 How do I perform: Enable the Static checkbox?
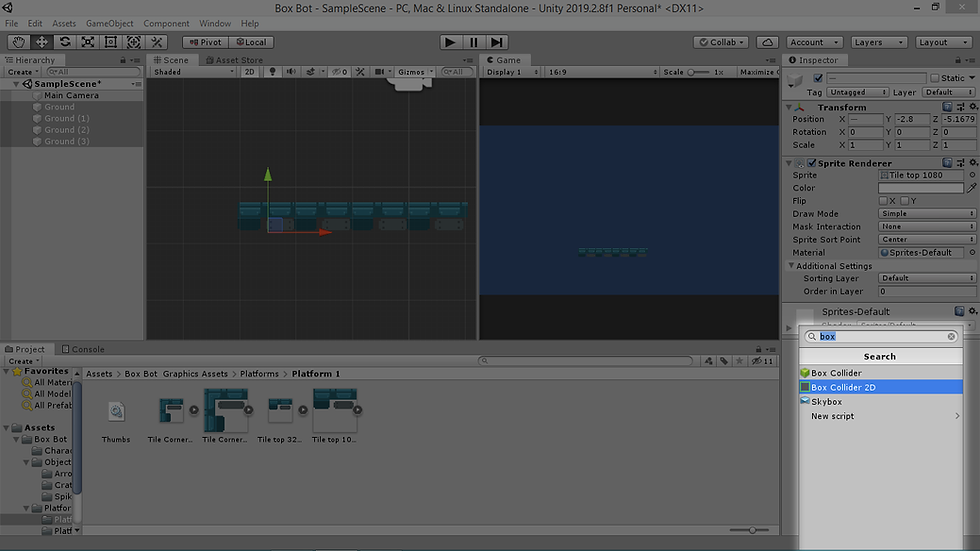click(x=935, y=78)
